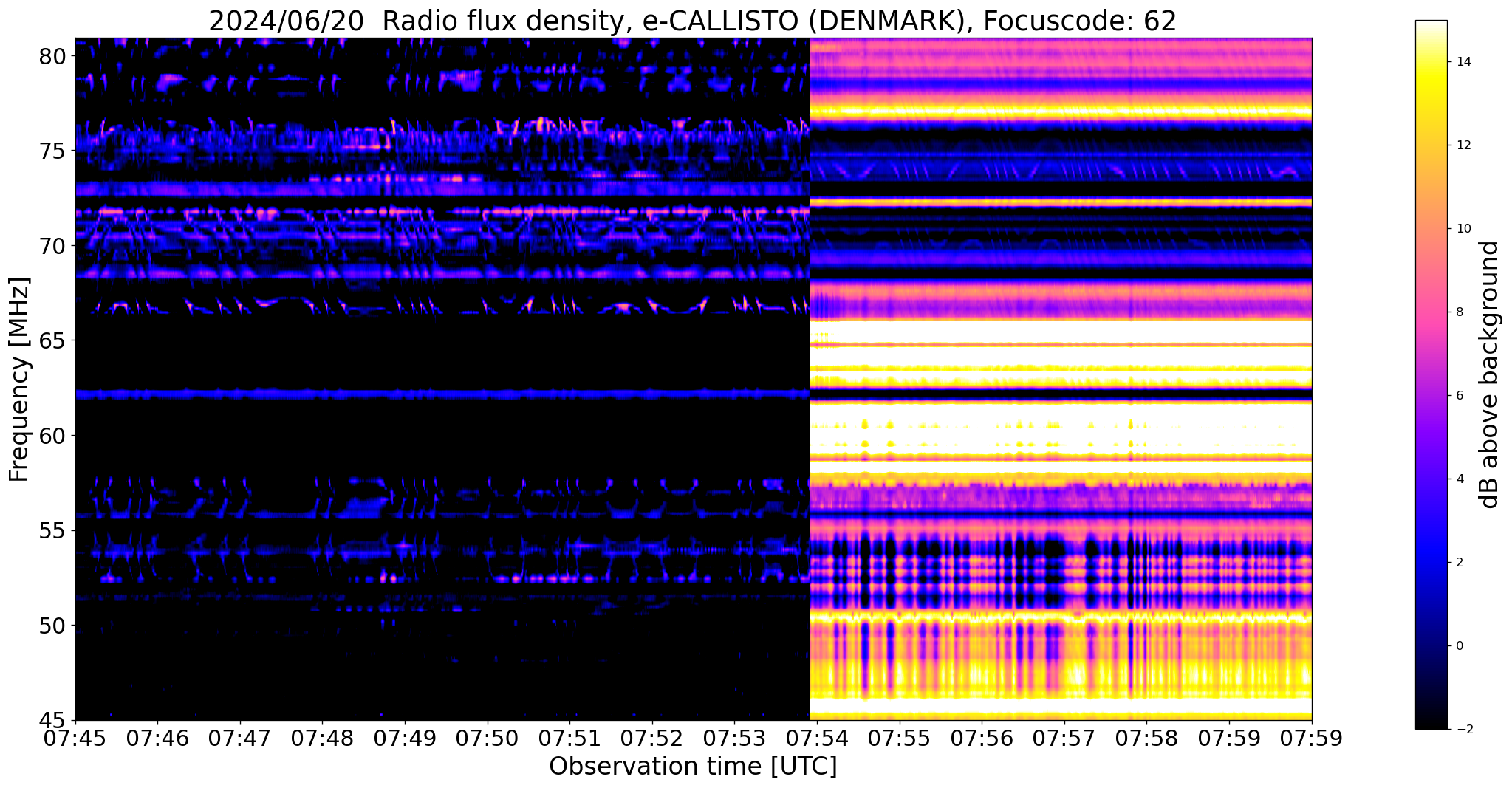Click the 07:48 time tick label
Screen dimensions: 1512x788
pyautogui.click(x=322, y=740)
